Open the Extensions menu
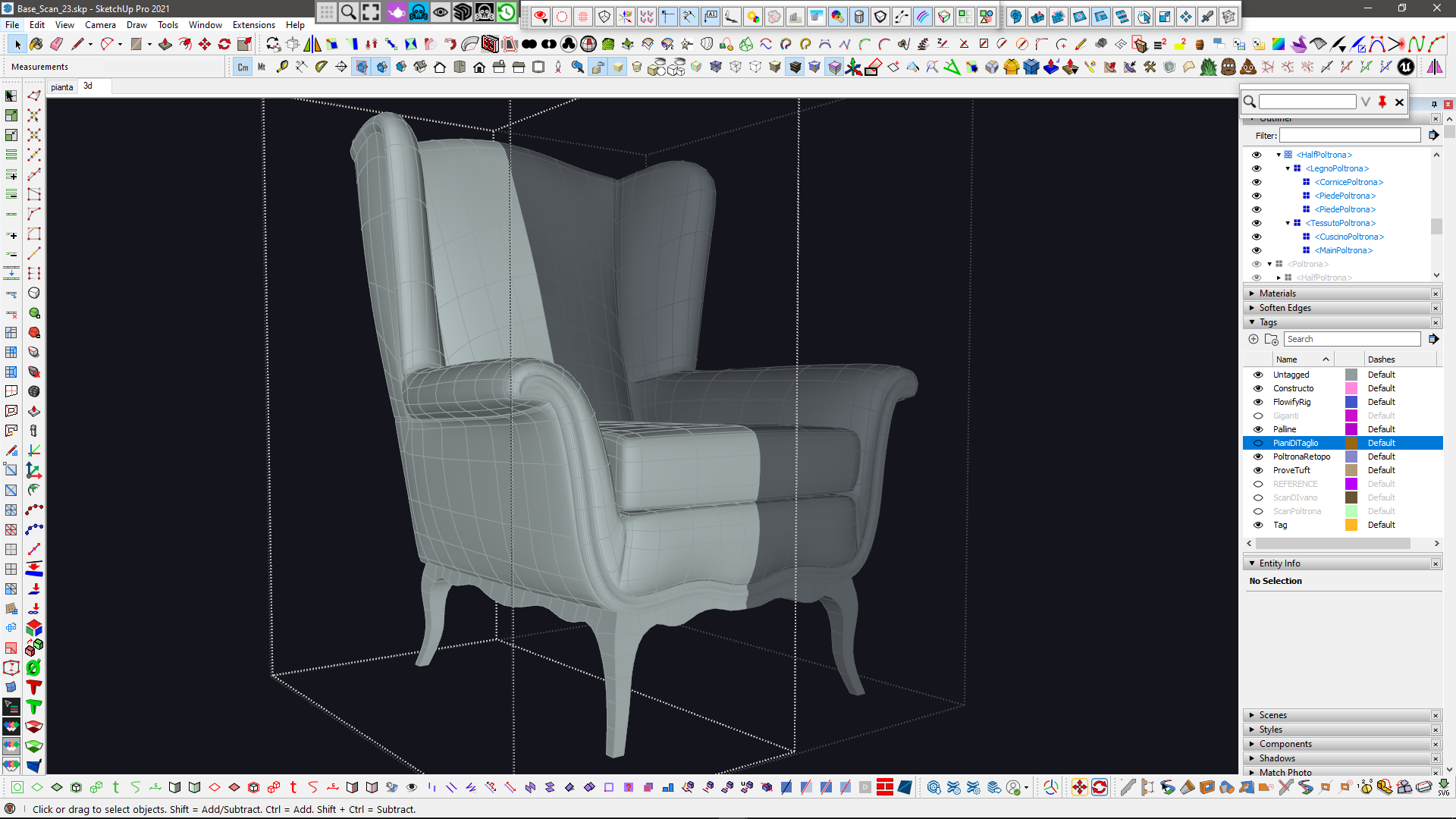This screenshot has height=819, width=1456. [253, 25]
